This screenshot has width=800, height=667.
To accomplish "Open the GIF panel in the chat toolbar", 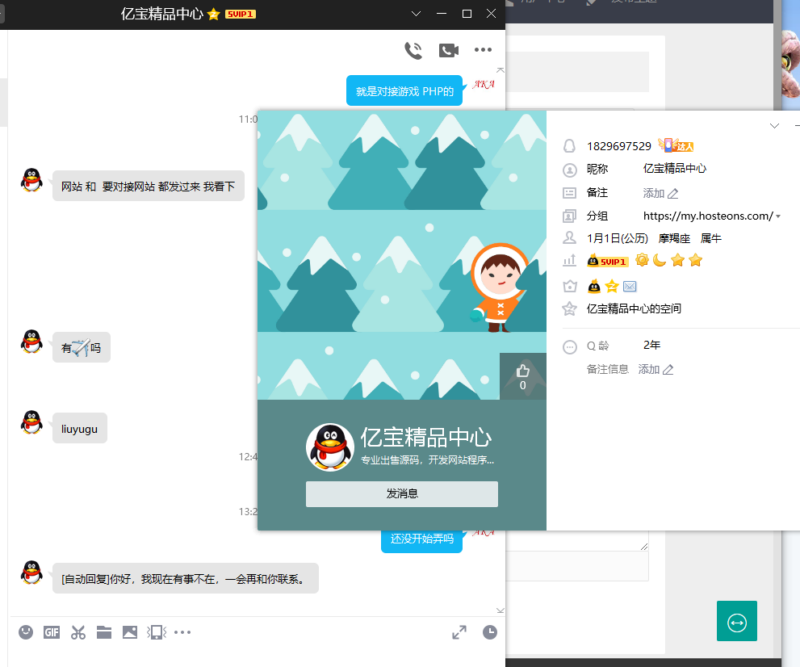I will (x=50, y=632).
